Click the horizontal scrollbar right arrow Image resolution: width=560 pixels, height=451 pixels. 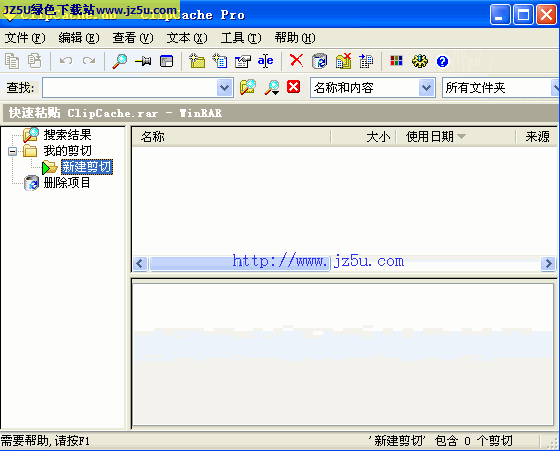548,264
